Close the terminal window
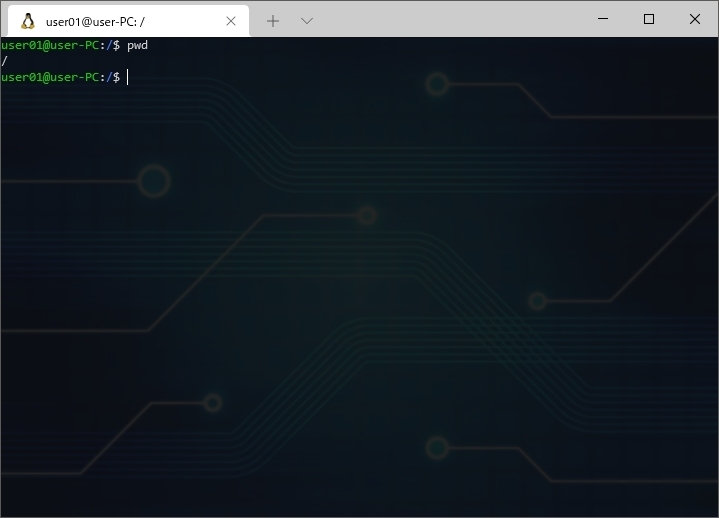This screenshot has height=518, width=719. pyautogui.click(x=695, y=19)
